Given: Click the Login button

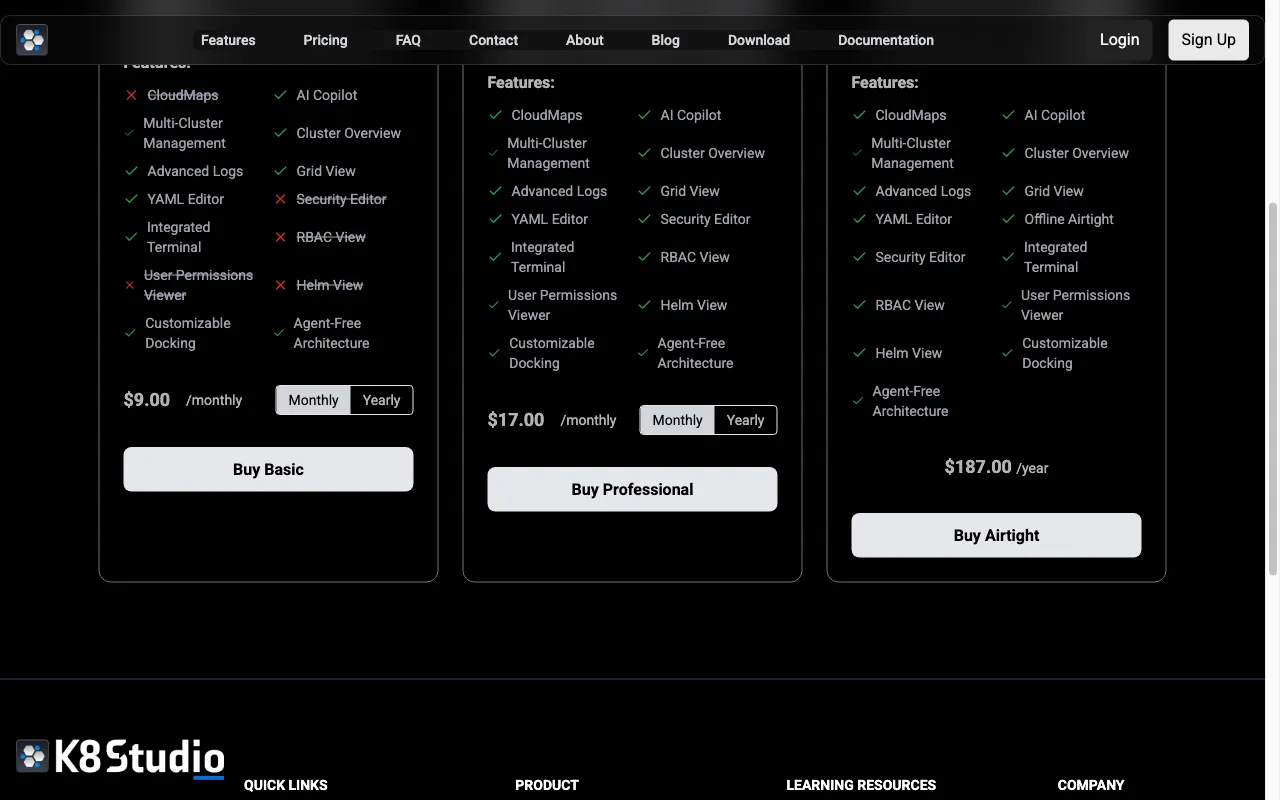Looking at the screenshot, I should pyautogui.click(x=1119, y=40).
